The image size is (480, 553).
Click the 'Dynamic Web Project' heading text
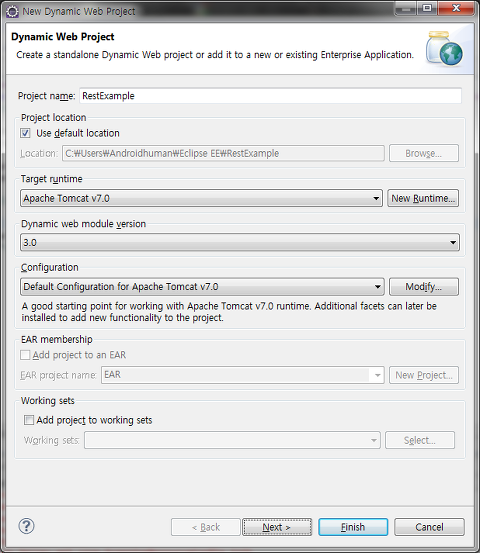62,37
